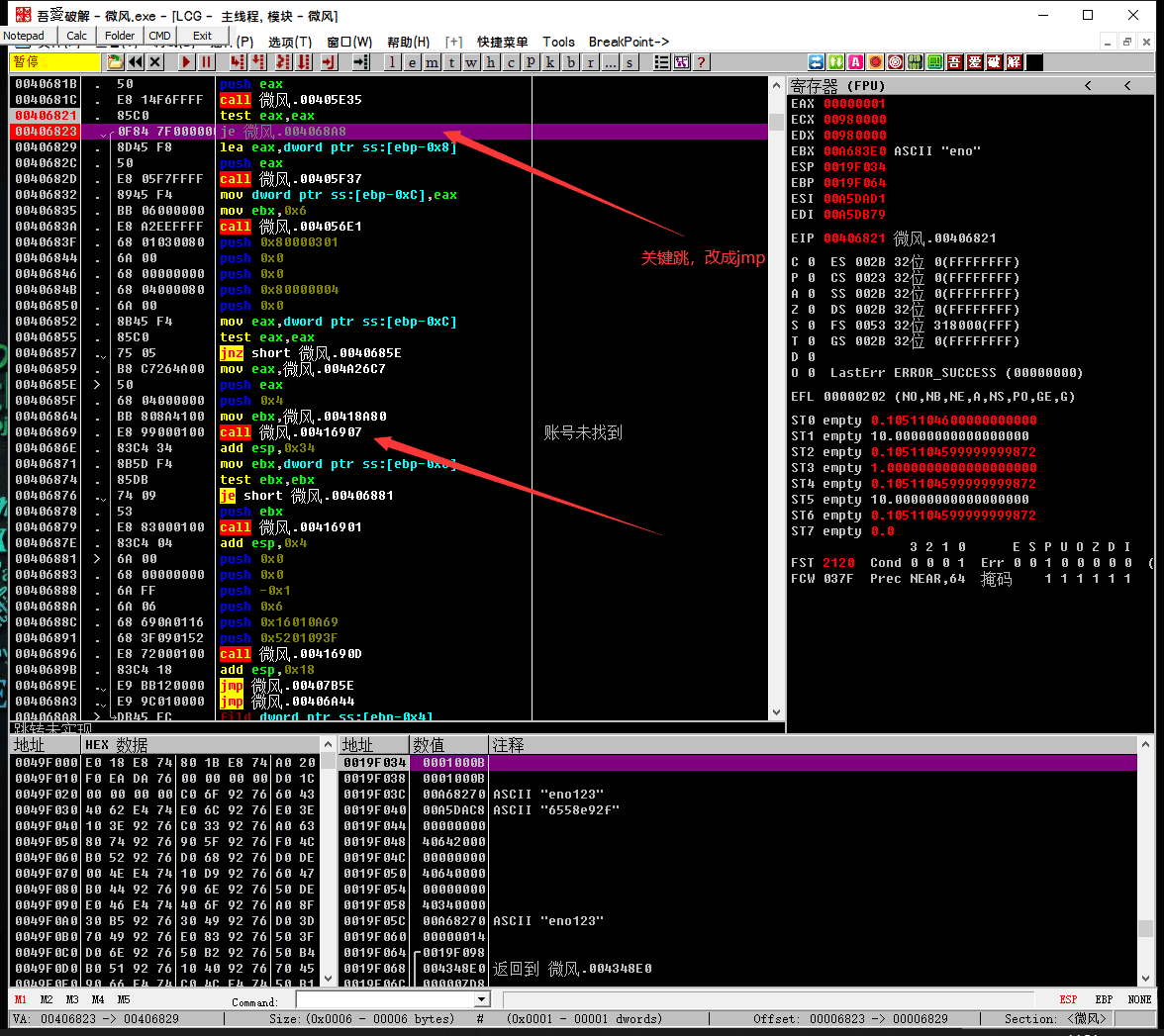This screenshot has width=1164, height=1036.
Task: Click the second '<' arrow in registers header
Action: pyautogui.click(x=1127, y=86)
